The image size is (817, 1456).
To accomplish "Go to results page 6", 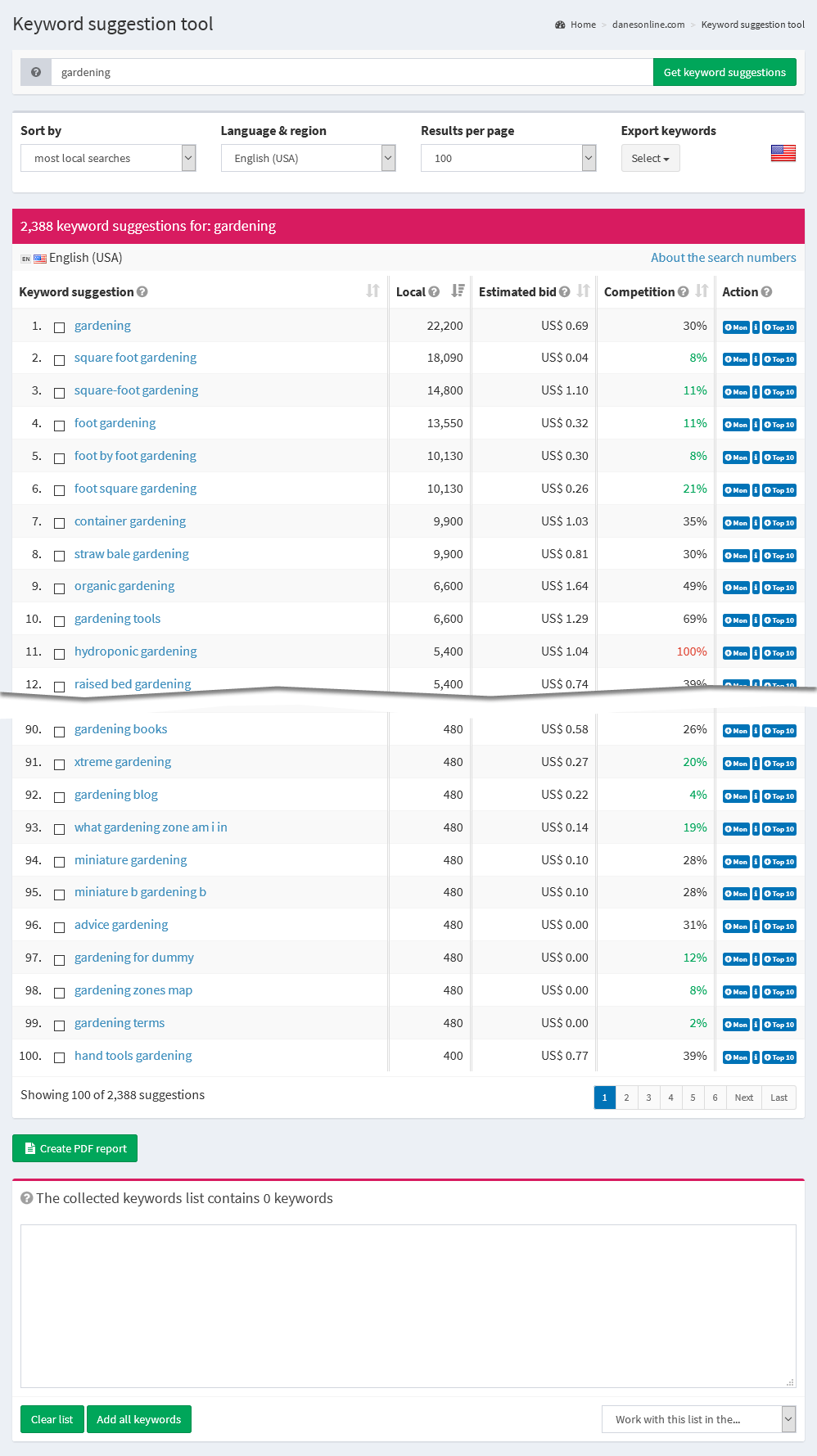I will [715, 1098].
